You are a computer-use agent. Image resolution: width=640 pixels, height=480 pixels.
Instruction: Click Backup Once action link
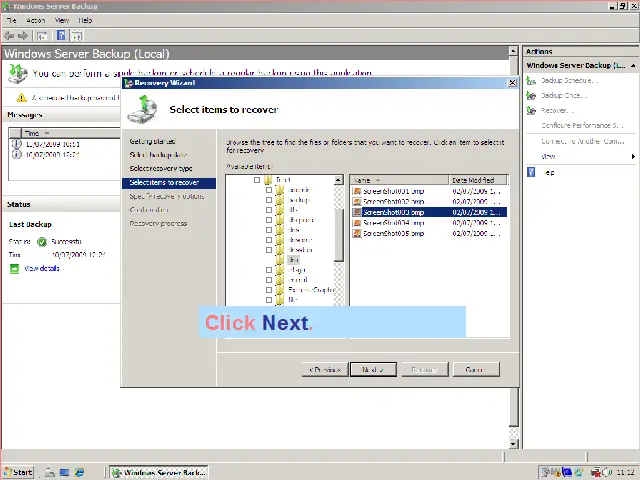[564, 96]
